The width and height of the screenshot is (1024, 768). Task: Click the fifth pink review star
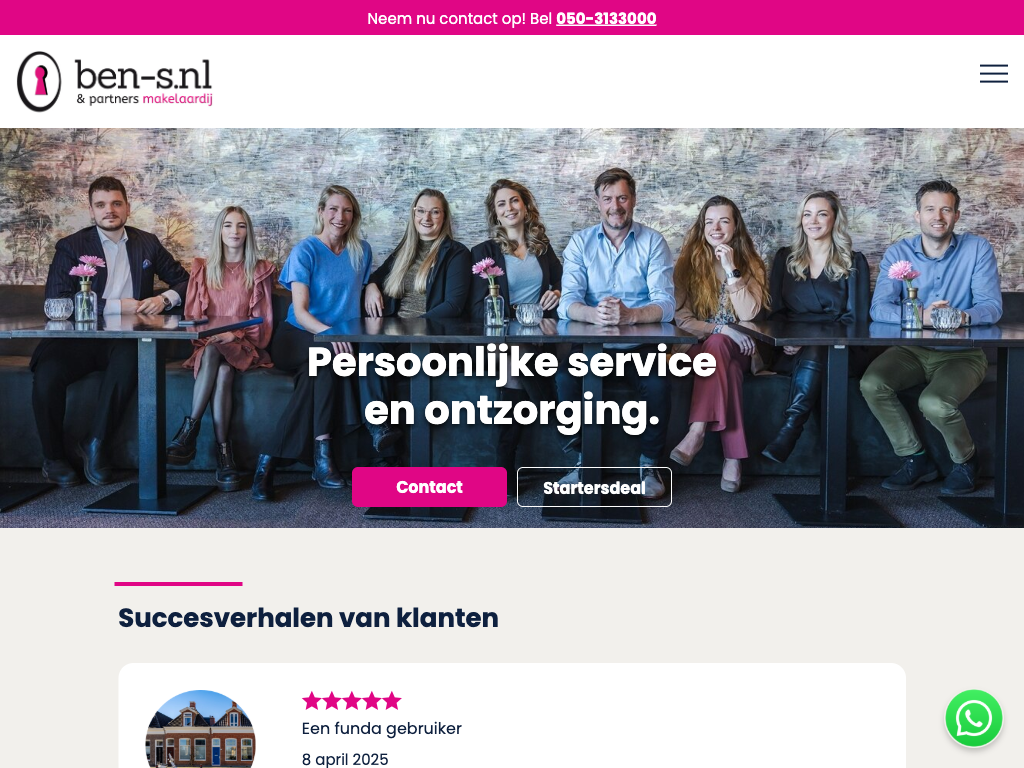click(x=392, y=701)
